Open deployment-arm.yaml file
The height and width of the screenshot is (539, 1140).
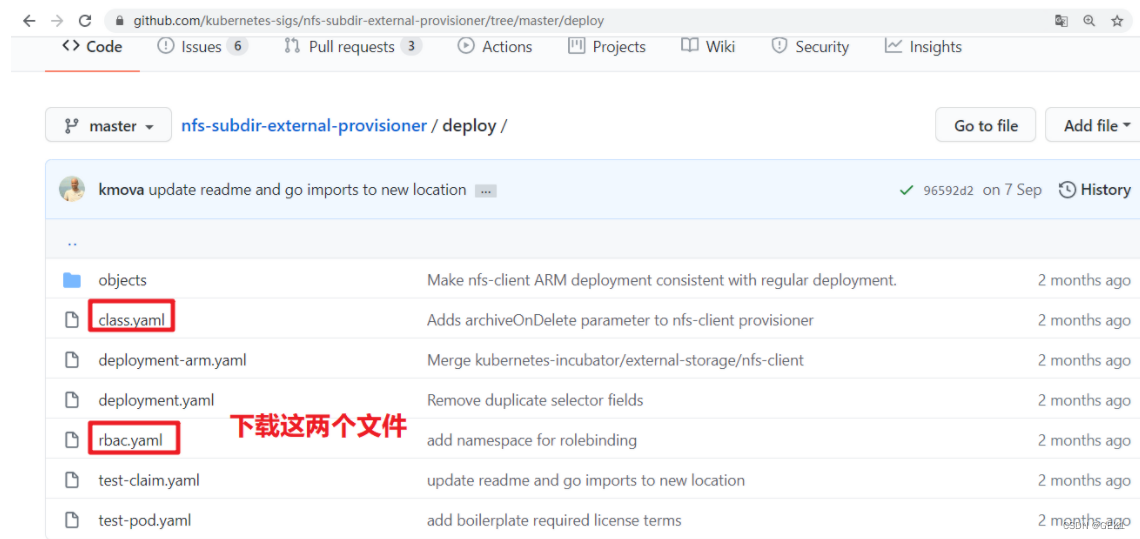pos(172,360)
